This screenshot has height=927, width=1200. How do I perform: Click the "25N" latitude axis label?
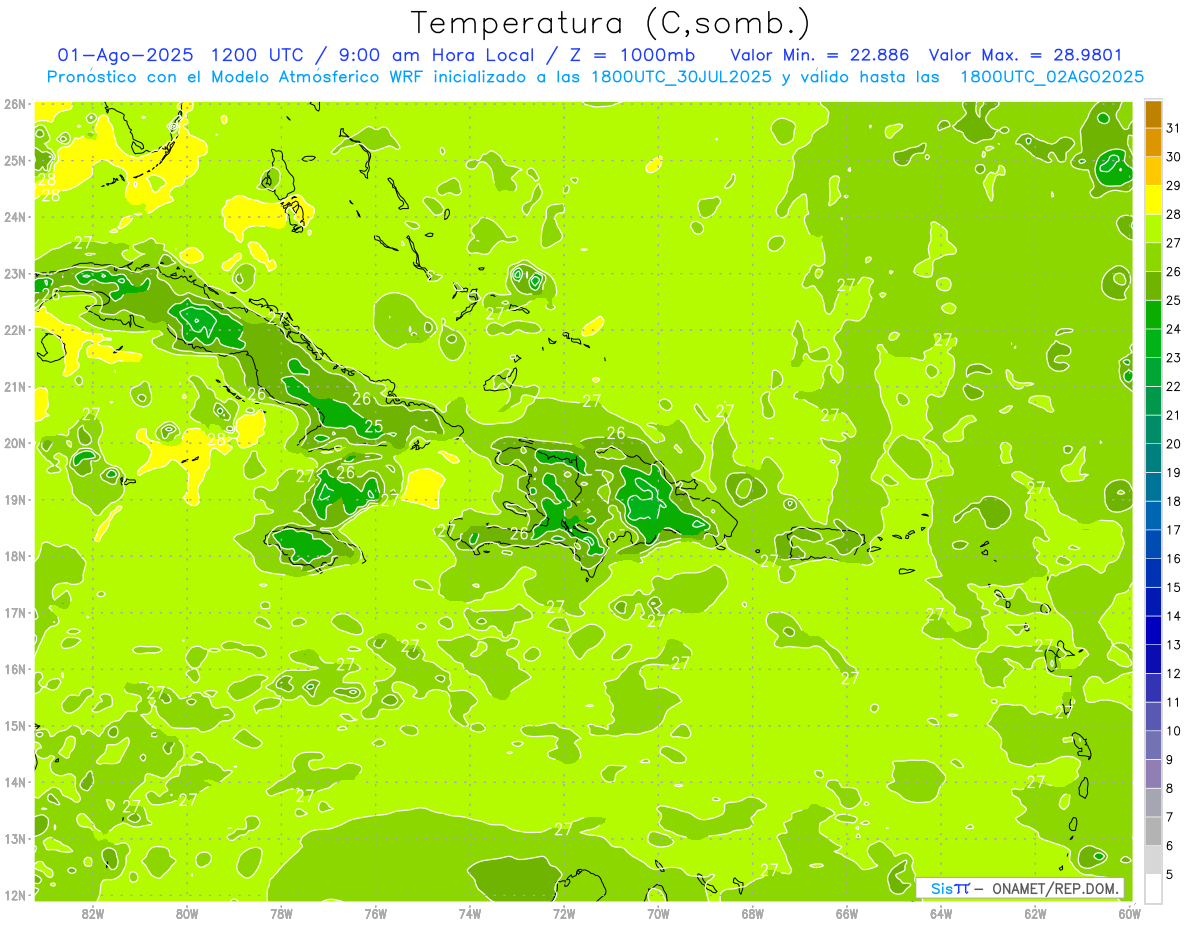(x=14, y=160)
